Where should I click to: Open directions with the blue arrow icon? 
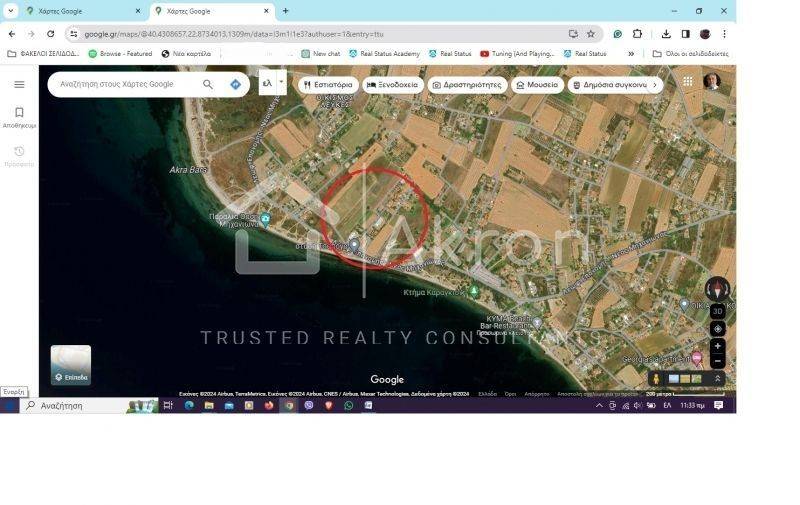pos(235,85)
